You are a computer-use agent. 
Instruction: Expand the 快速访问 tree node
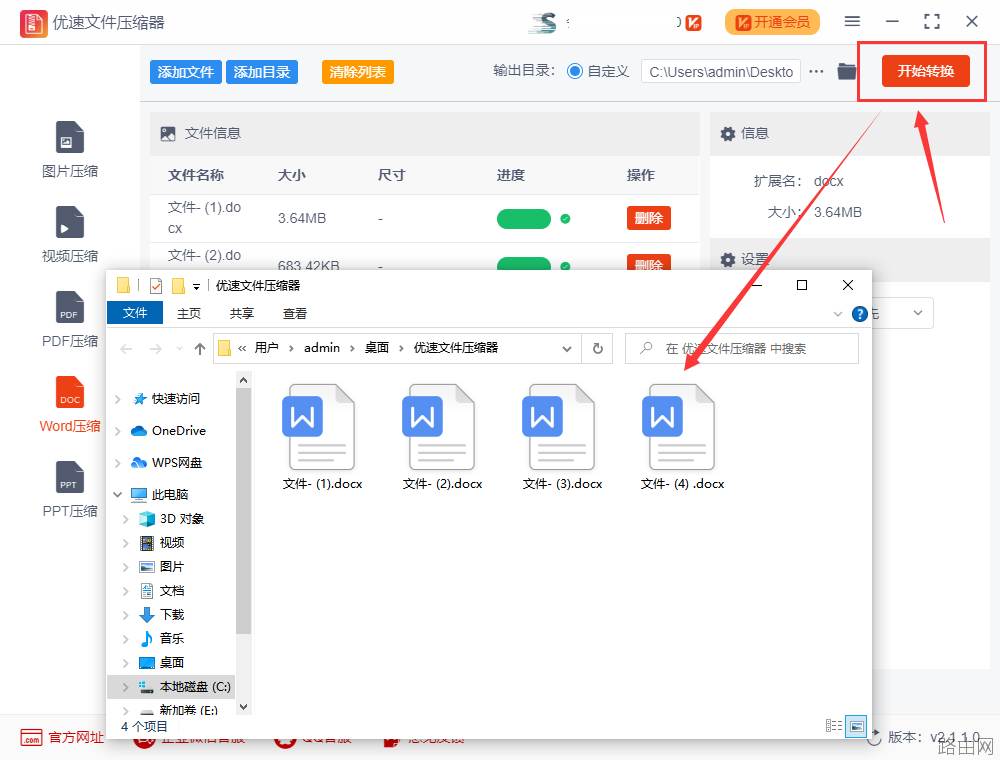pyautogui.click(x=118, y=399)
